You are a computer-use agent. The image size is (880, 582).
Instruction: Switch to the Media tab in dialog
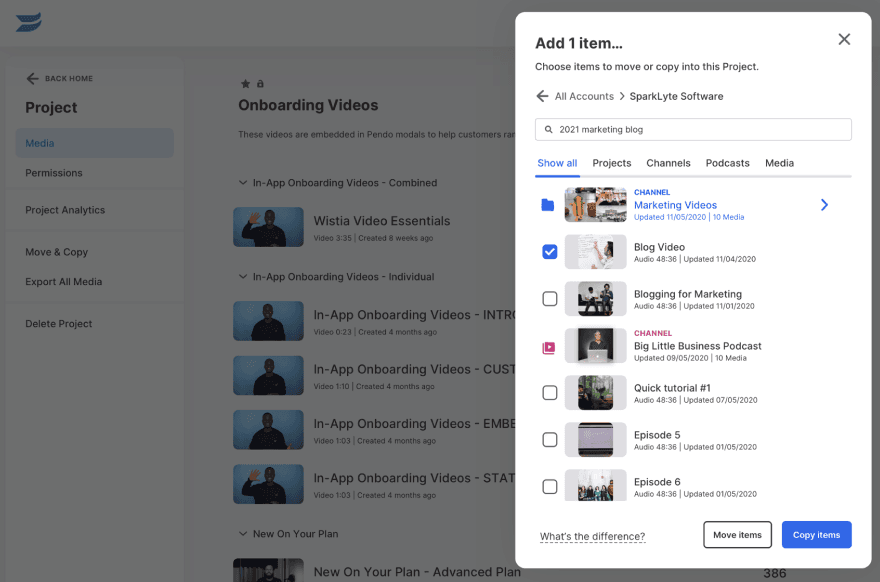[x=779, y=163]
